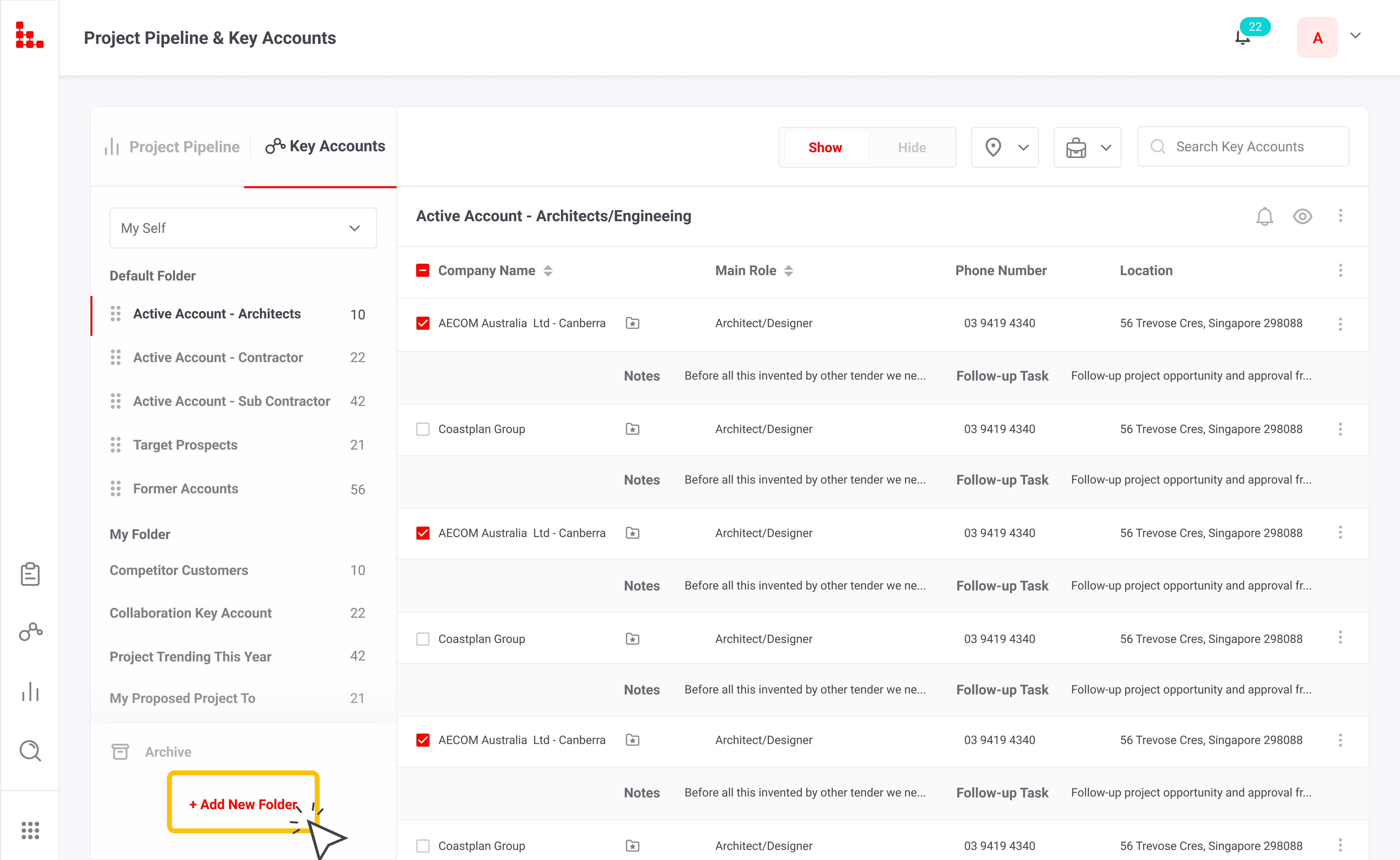Select the Target Prospects folder

(x=185, y=445)
